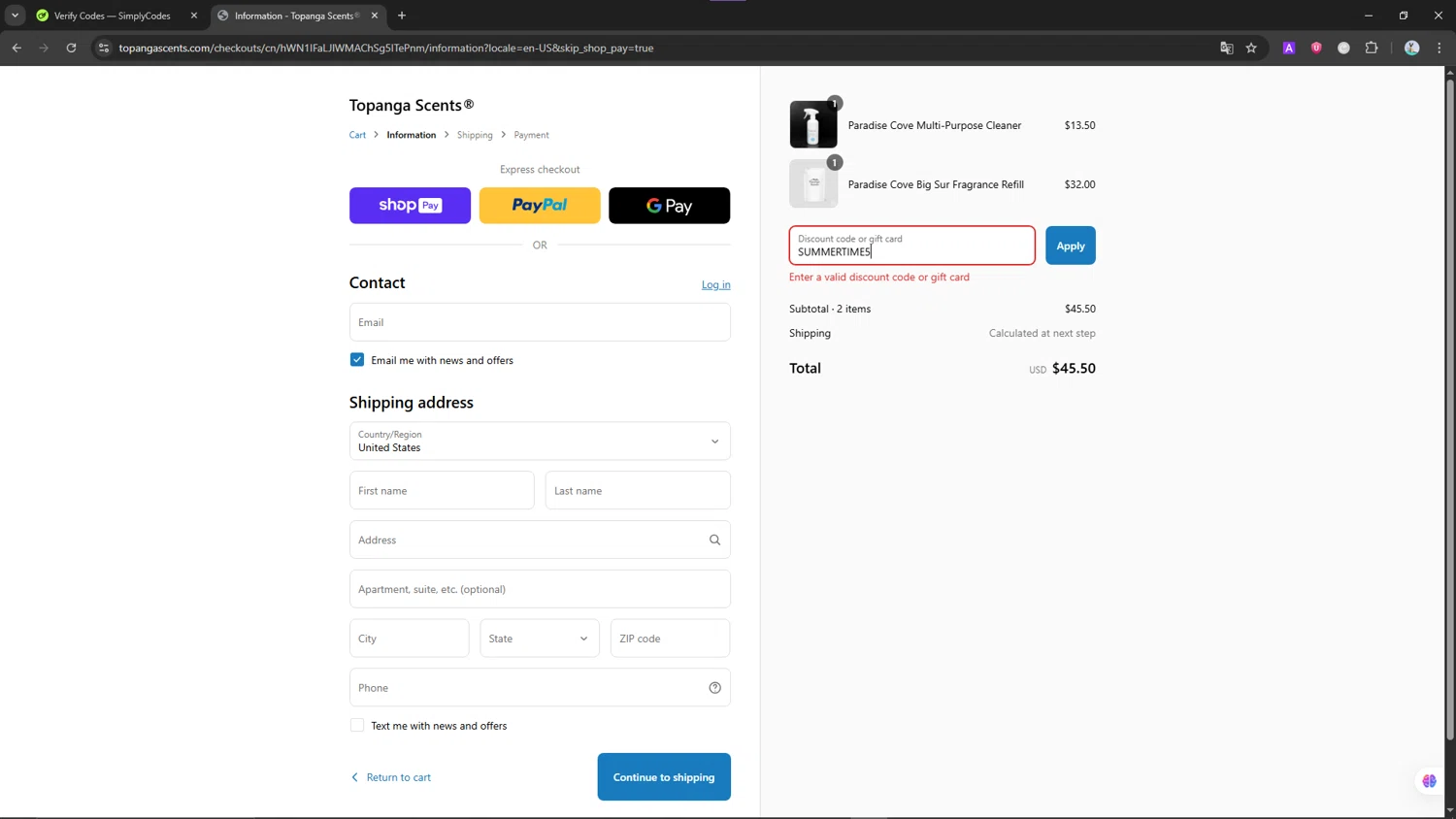Screen dimensions: 1456x819
Task: Open Chrome three-dot menu
Action: (x=1439, y=48)
